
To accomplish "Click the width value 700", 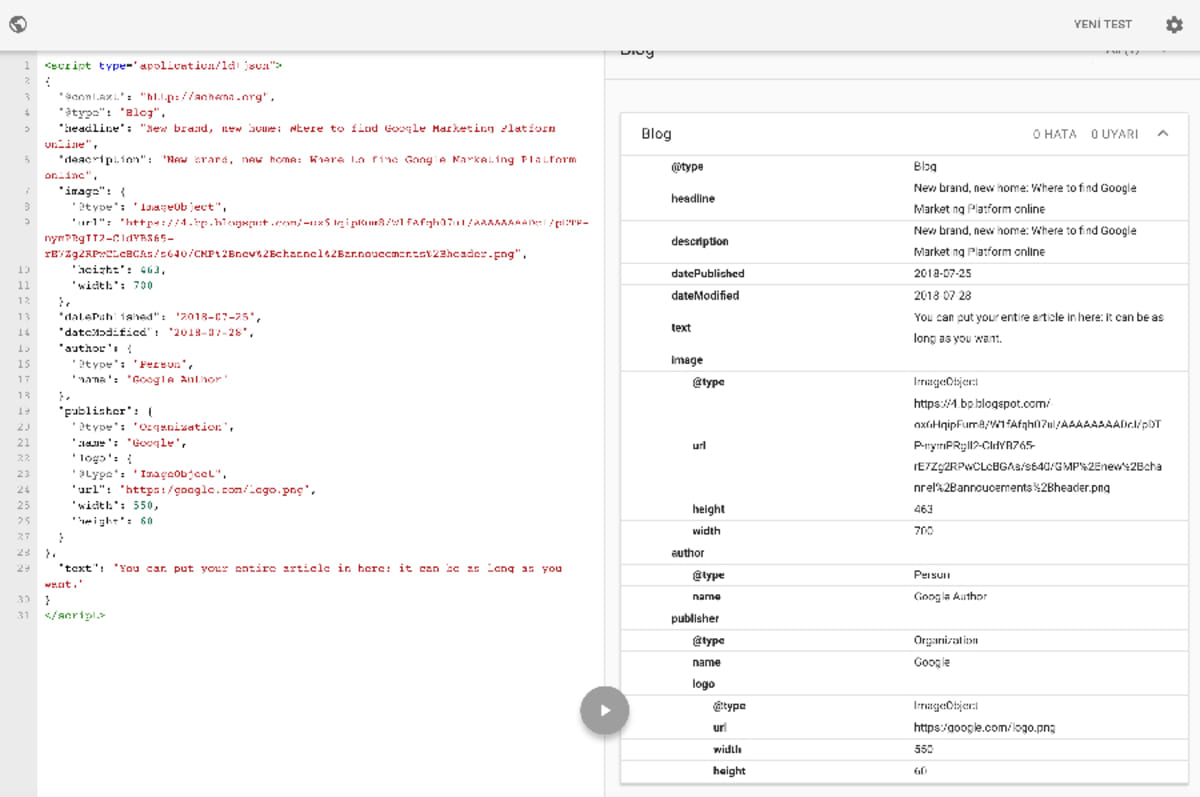I will click(x=923, y=531).
